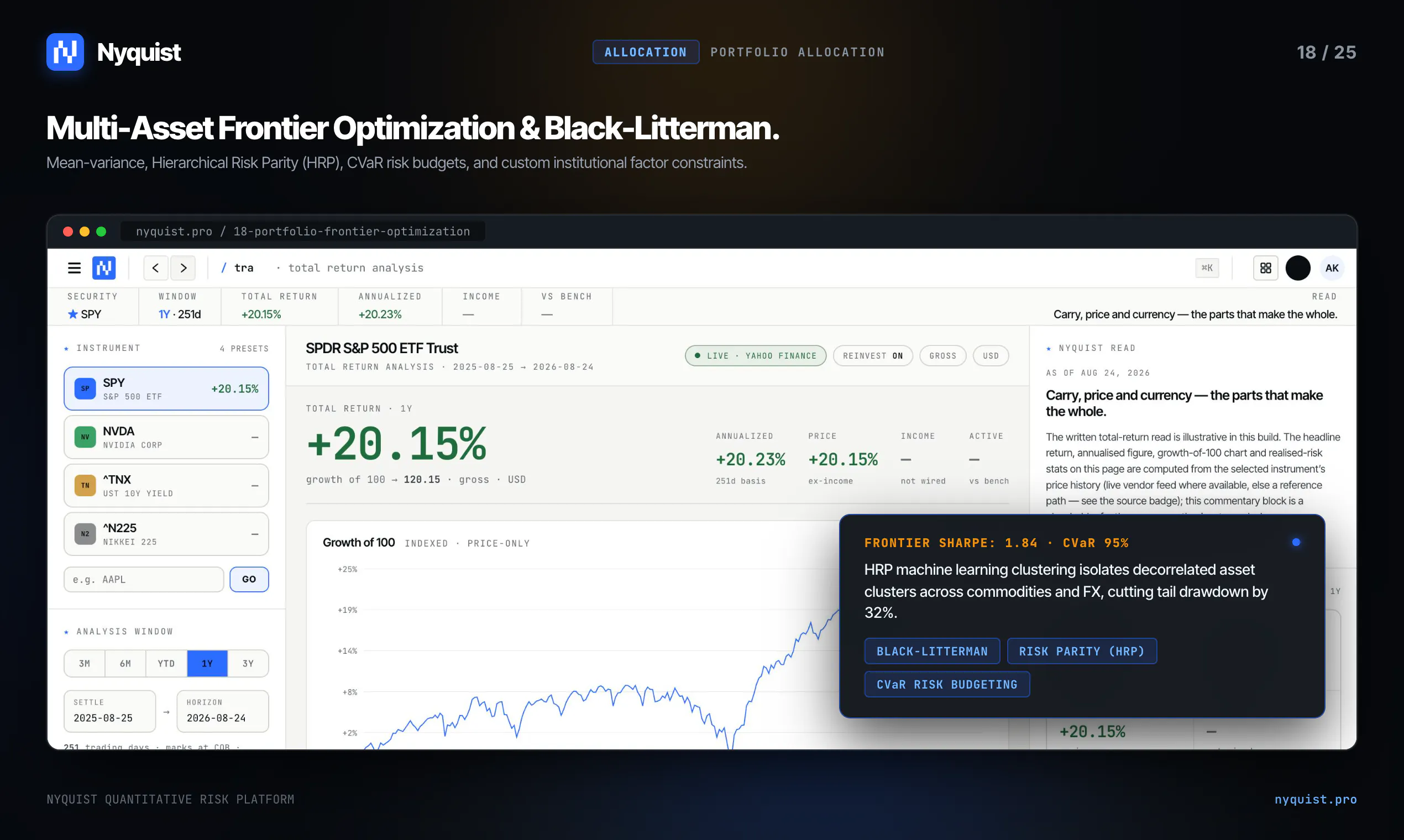Click the NV badge icon on the NVDA card
Image resolution: width=1404 pixels, height=840 pixels.
point(85,437)
